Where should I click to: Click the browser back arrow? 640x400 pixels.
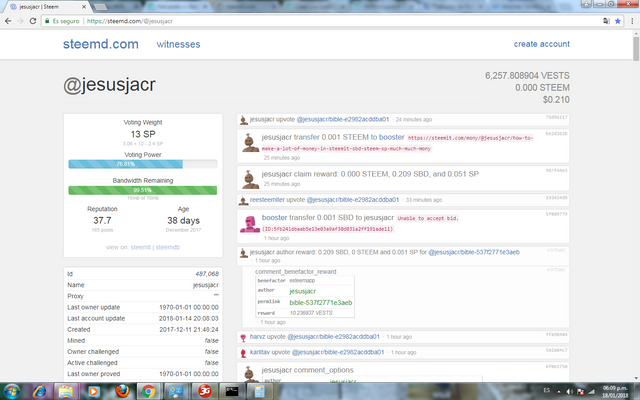(8, 21)
